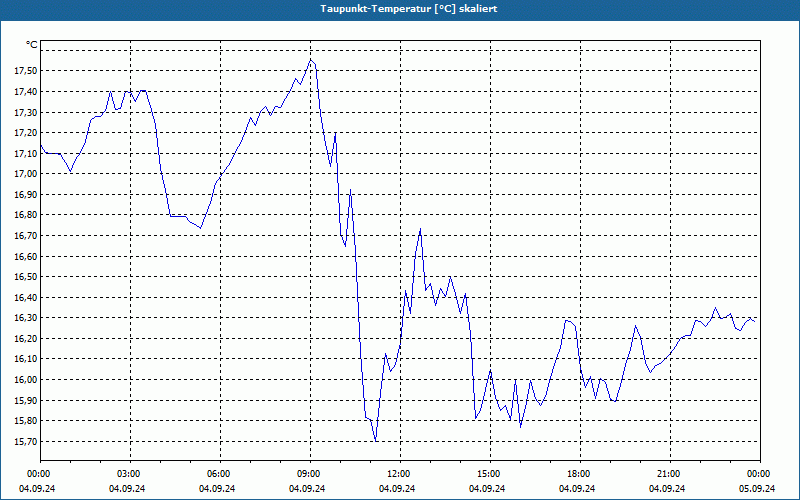Screen dimensions: 800x500
Task: Click the 05.09.24 date label
Action: [x=757, y=488]
